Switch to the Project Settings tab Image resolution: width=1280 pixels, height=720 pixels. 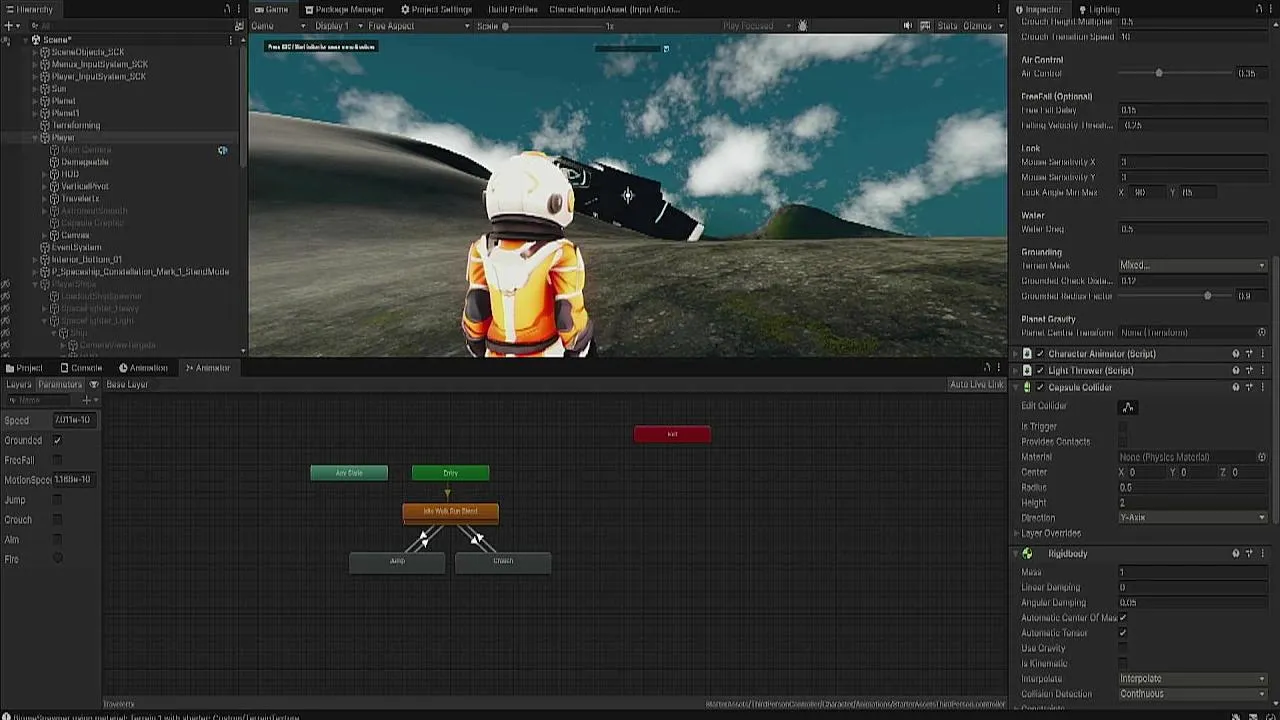pyautogui.click(x=436, y=9)
